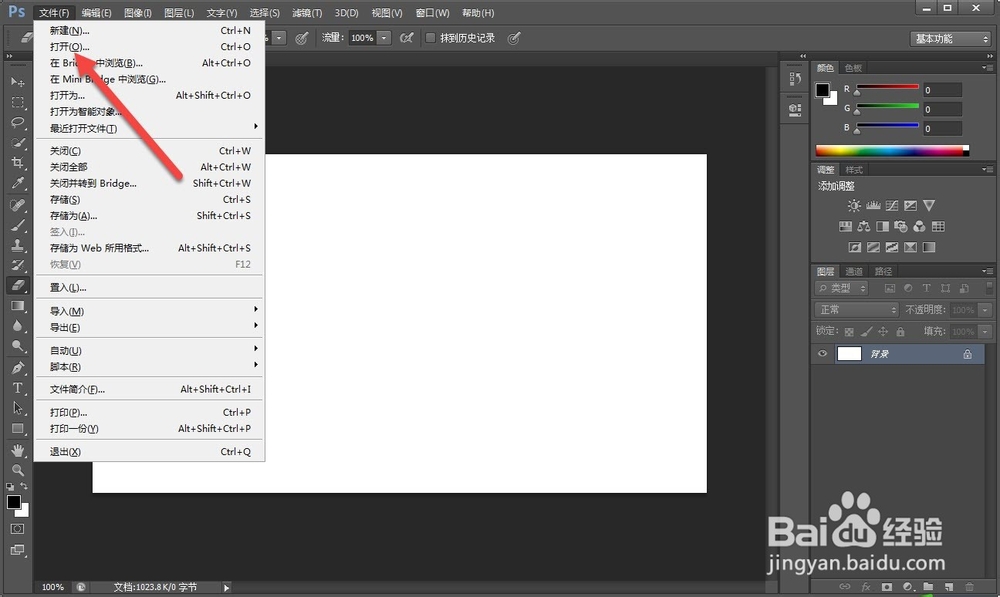Click the R red channel slider

[x=887, y=89]
